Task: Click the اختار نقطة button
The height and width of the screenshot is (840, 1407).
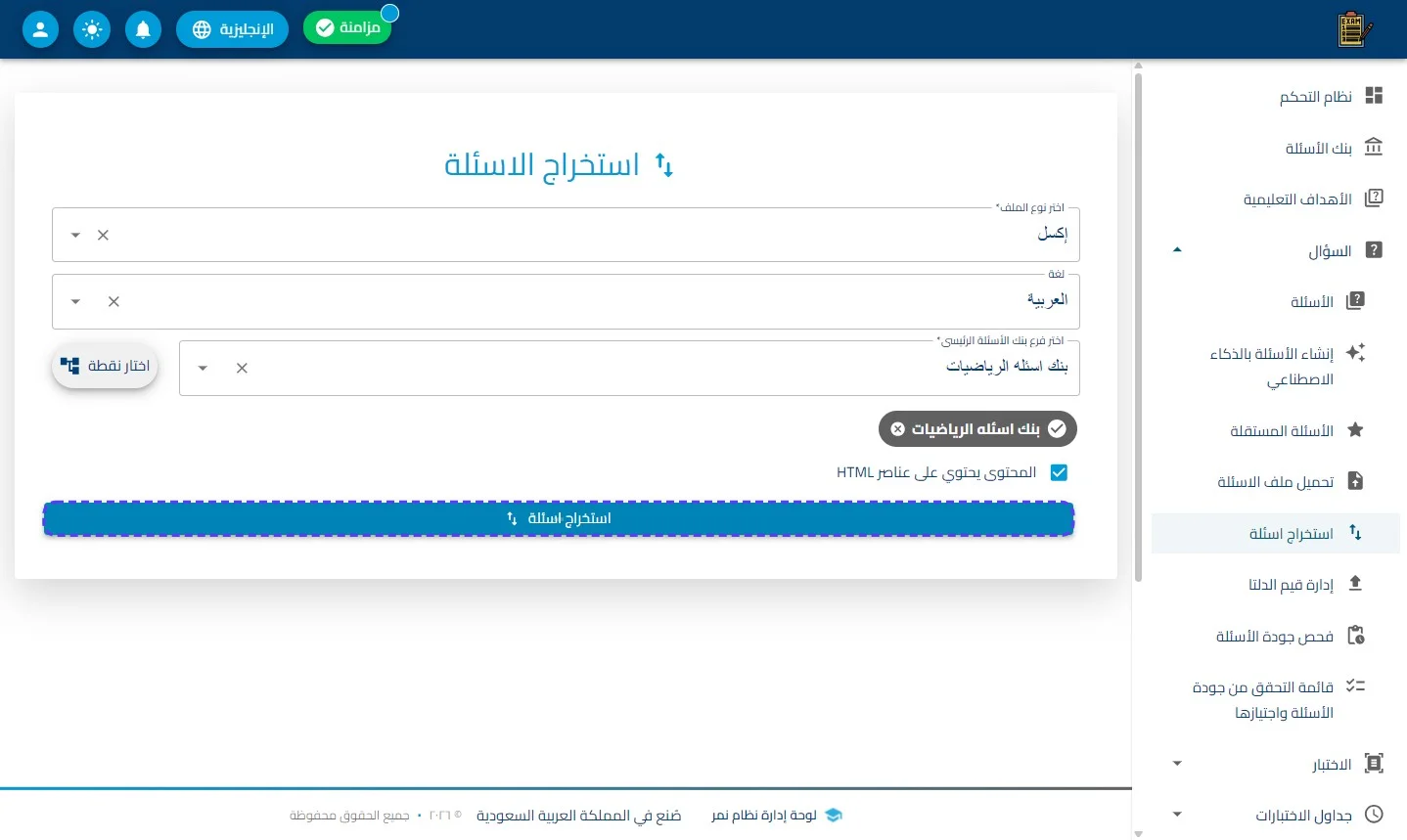Action: pyautogui.click(x=105, y=366)
